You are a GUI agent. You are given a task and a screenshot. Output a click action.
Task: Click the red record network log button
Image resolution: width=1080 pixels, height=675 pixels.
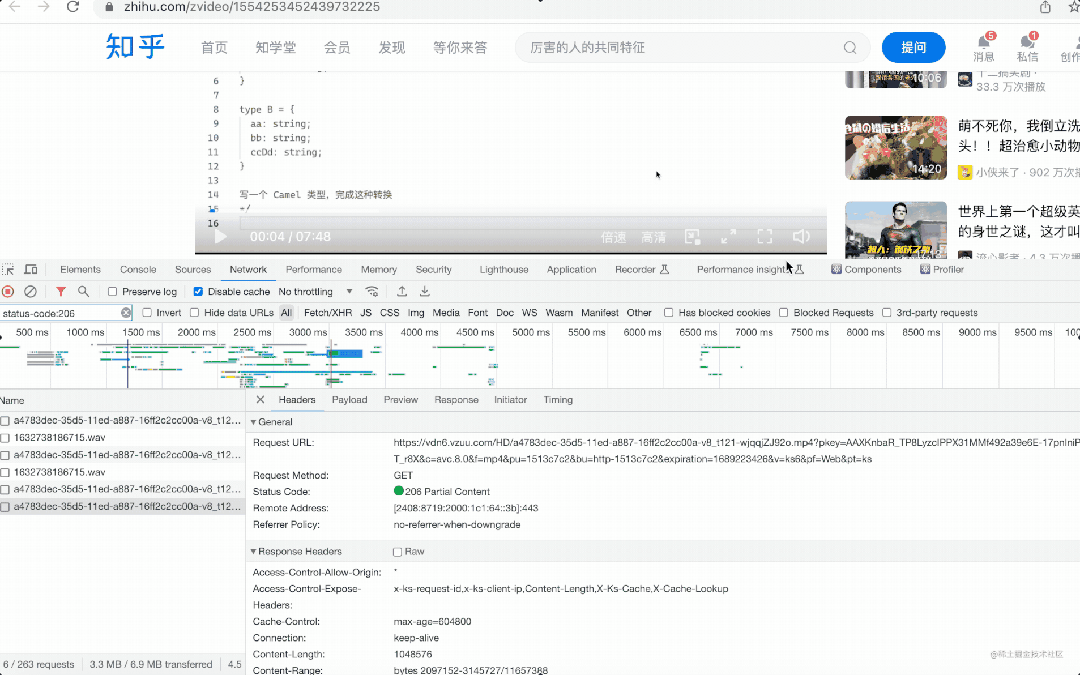(8, 291)
